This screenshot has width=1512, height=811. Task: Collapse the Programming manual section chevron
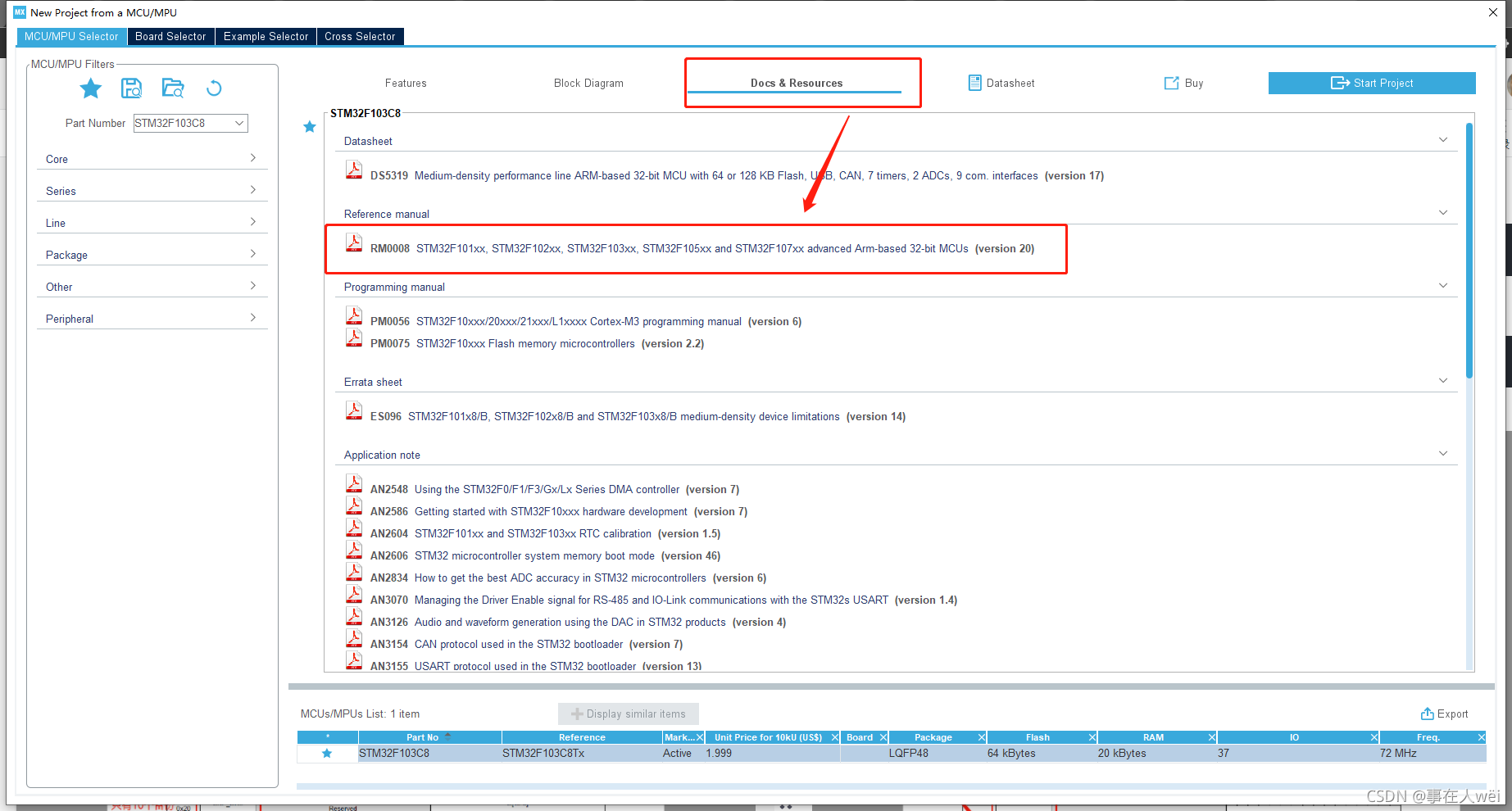click(x=1443, y=286)
